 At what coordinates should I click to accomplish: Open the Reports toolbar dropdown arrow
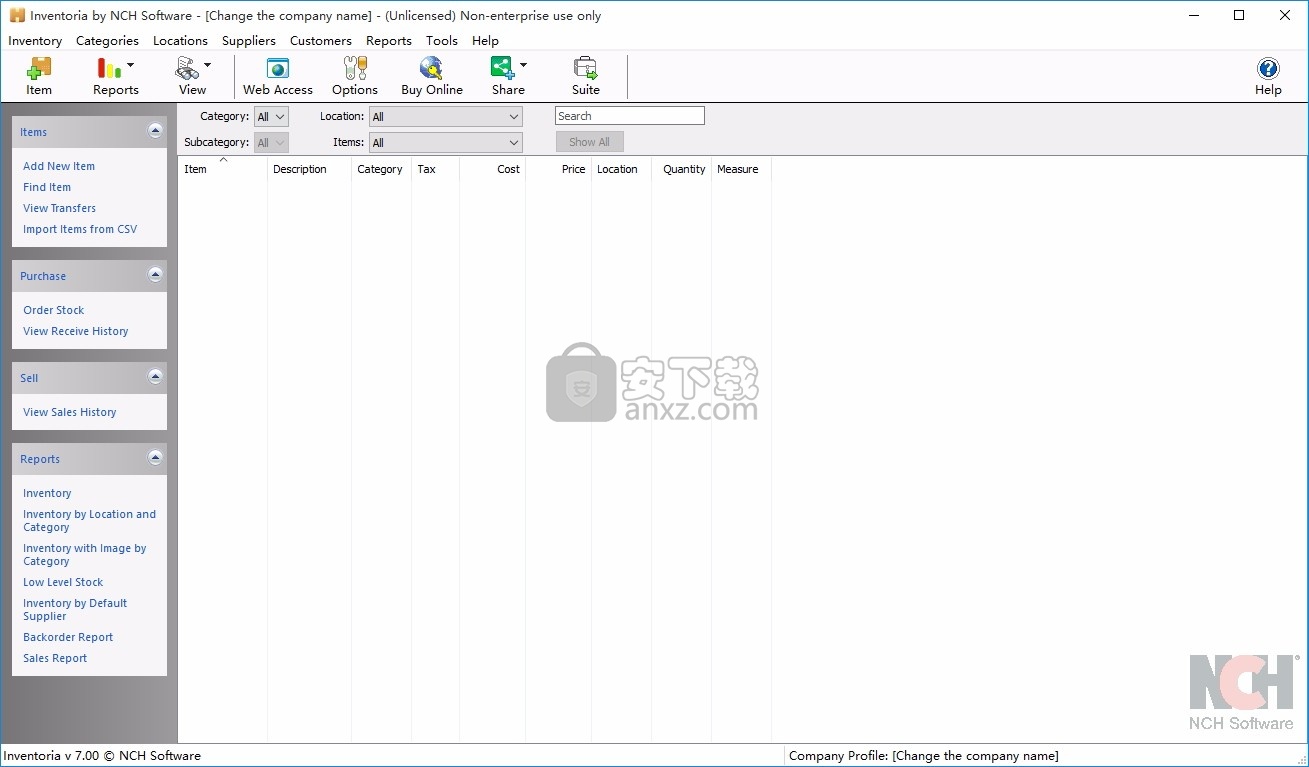[x=131, y=65]
